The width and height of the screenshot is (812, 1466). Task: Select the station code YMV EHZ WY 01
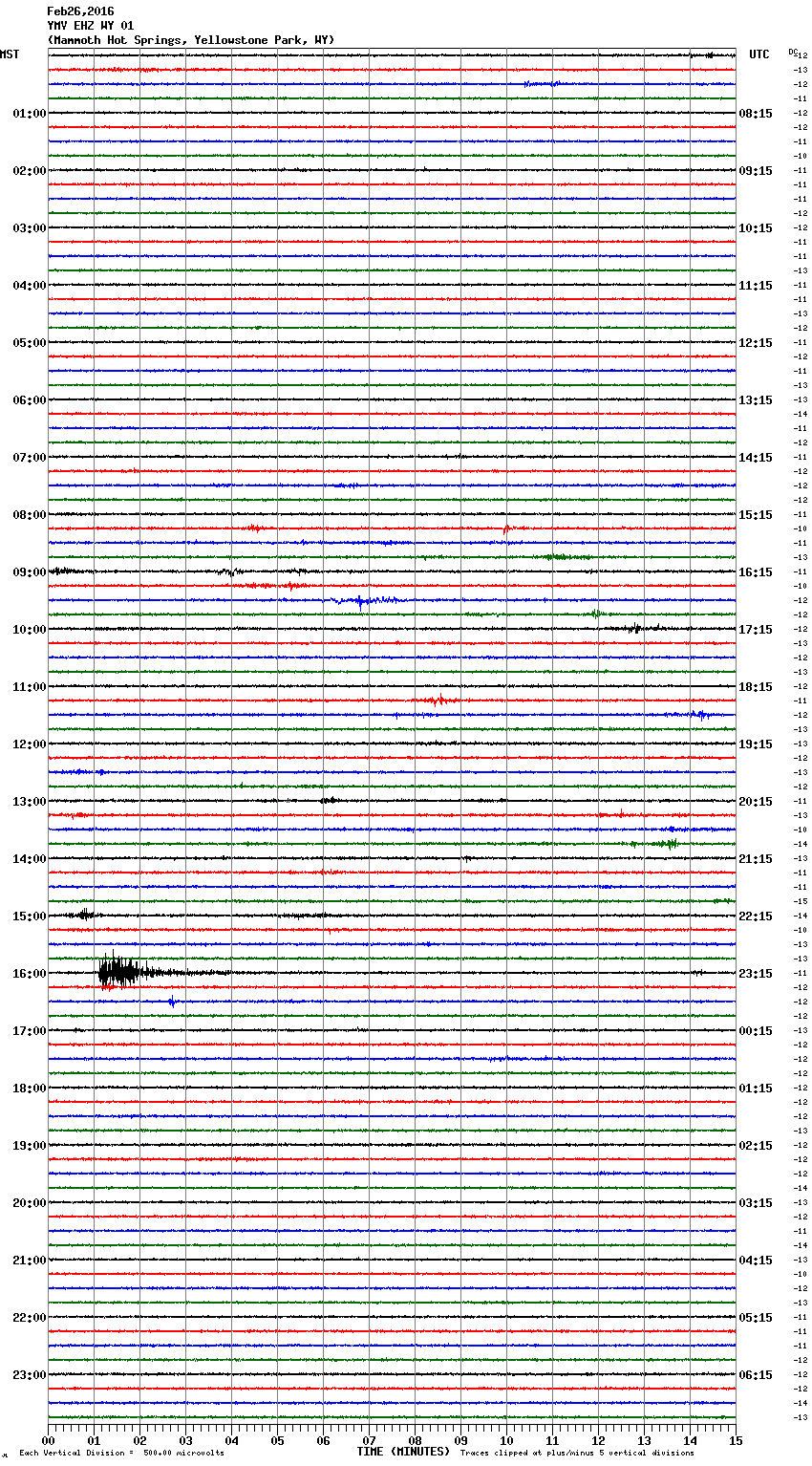tap(91, 26)
